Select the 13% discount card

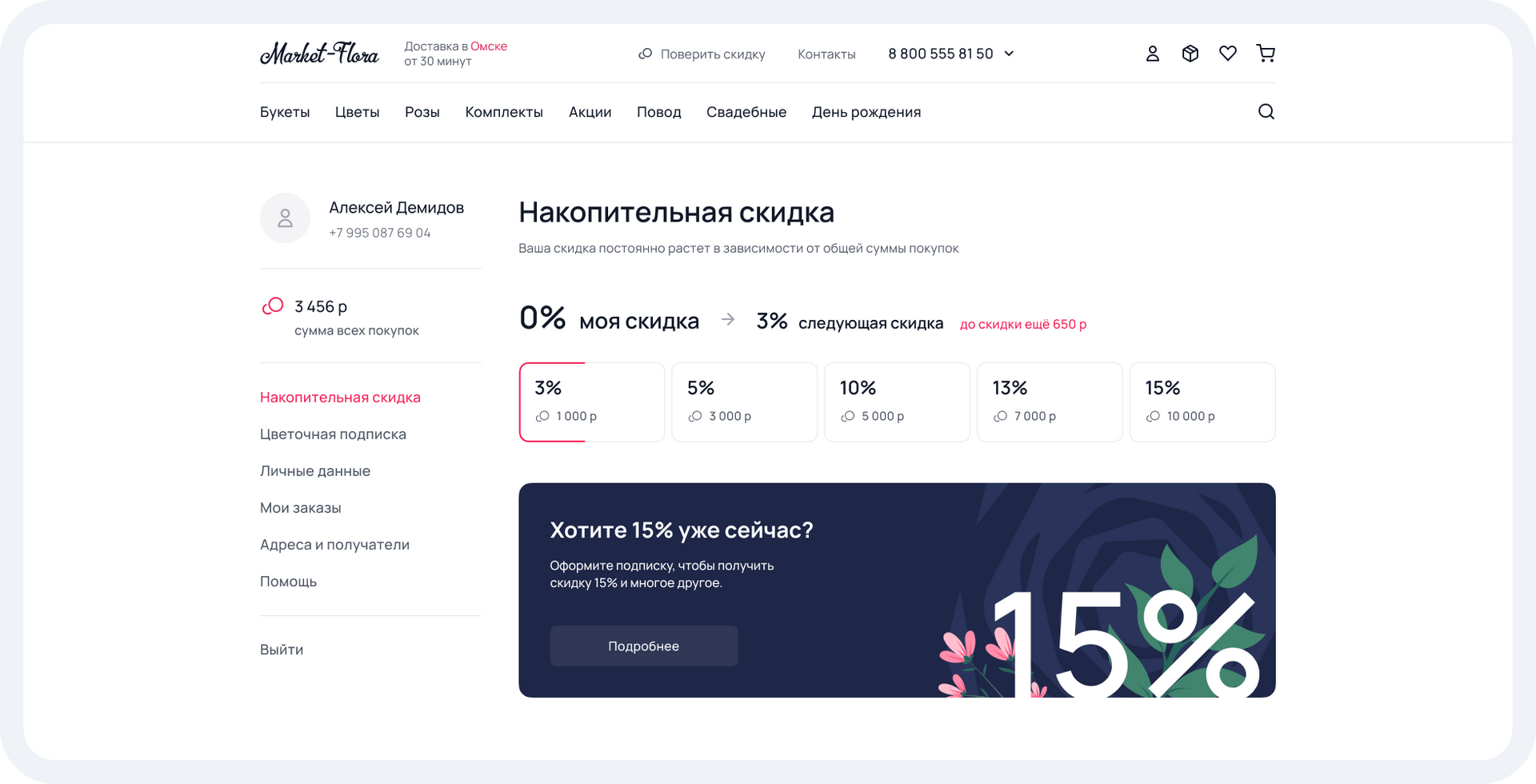point(1050,402)
